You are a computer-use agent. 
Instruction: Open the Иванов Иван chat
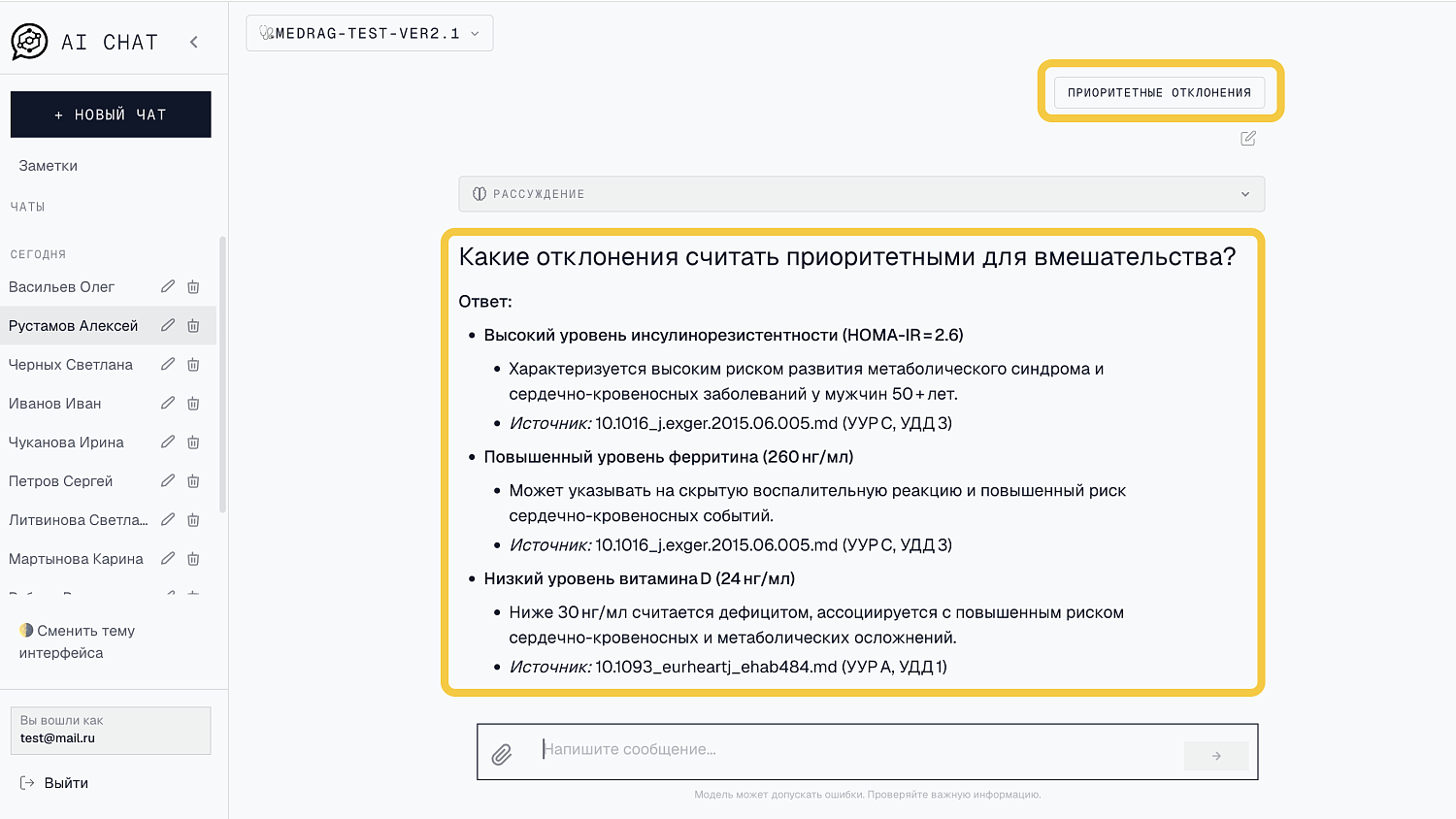55,404
